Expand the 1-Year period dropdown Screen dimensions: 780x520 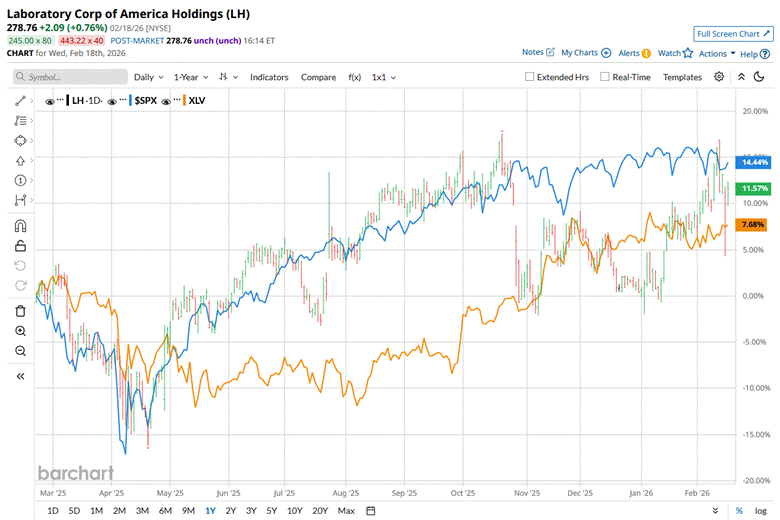(x=191, y=77)
